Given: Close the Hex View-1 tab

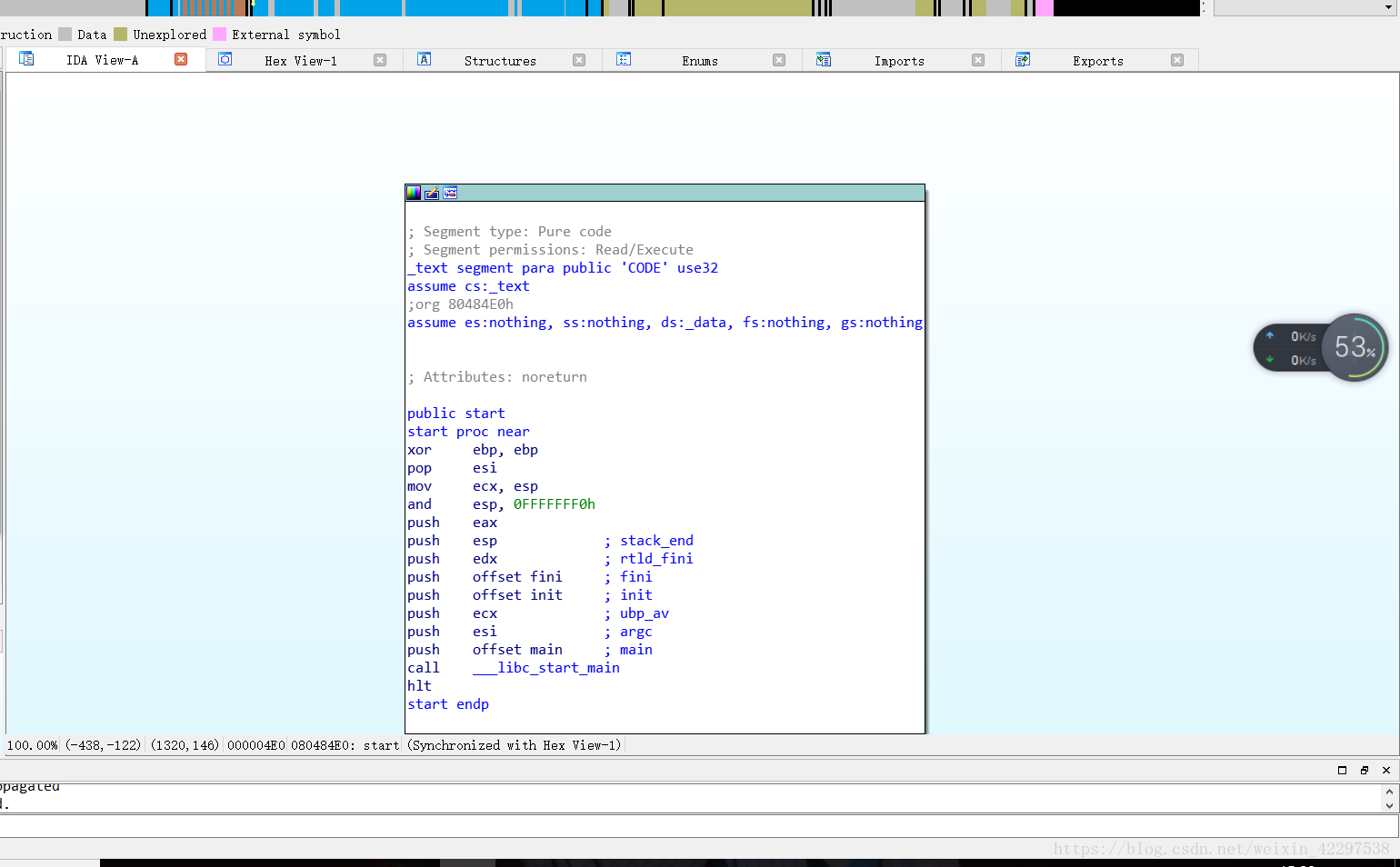Looking at the screenshot, I should pyautogui.click(x=380, y=60).
